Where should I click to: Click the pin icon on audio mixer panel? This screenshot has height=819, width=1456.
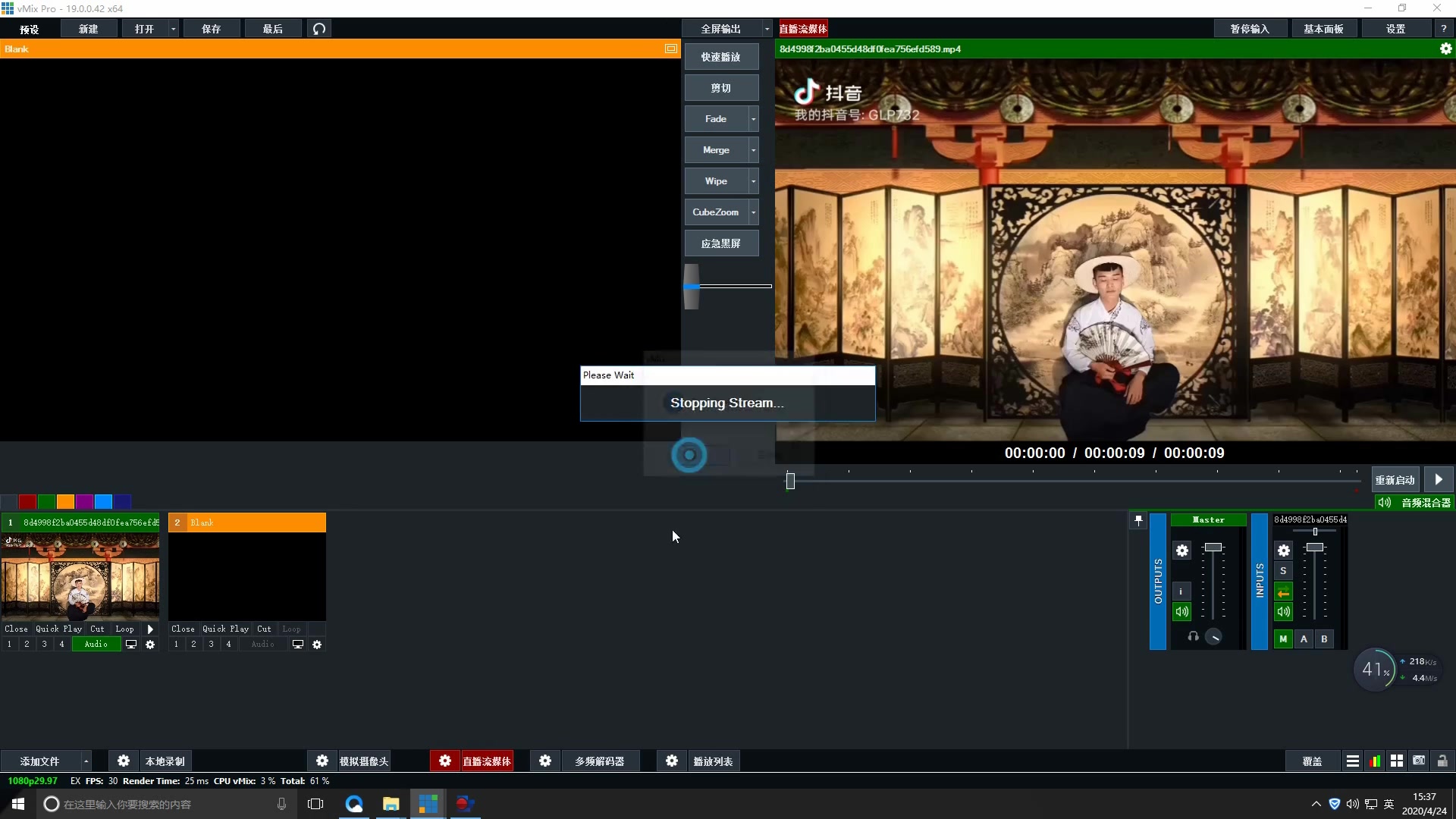coord(1138,520)
